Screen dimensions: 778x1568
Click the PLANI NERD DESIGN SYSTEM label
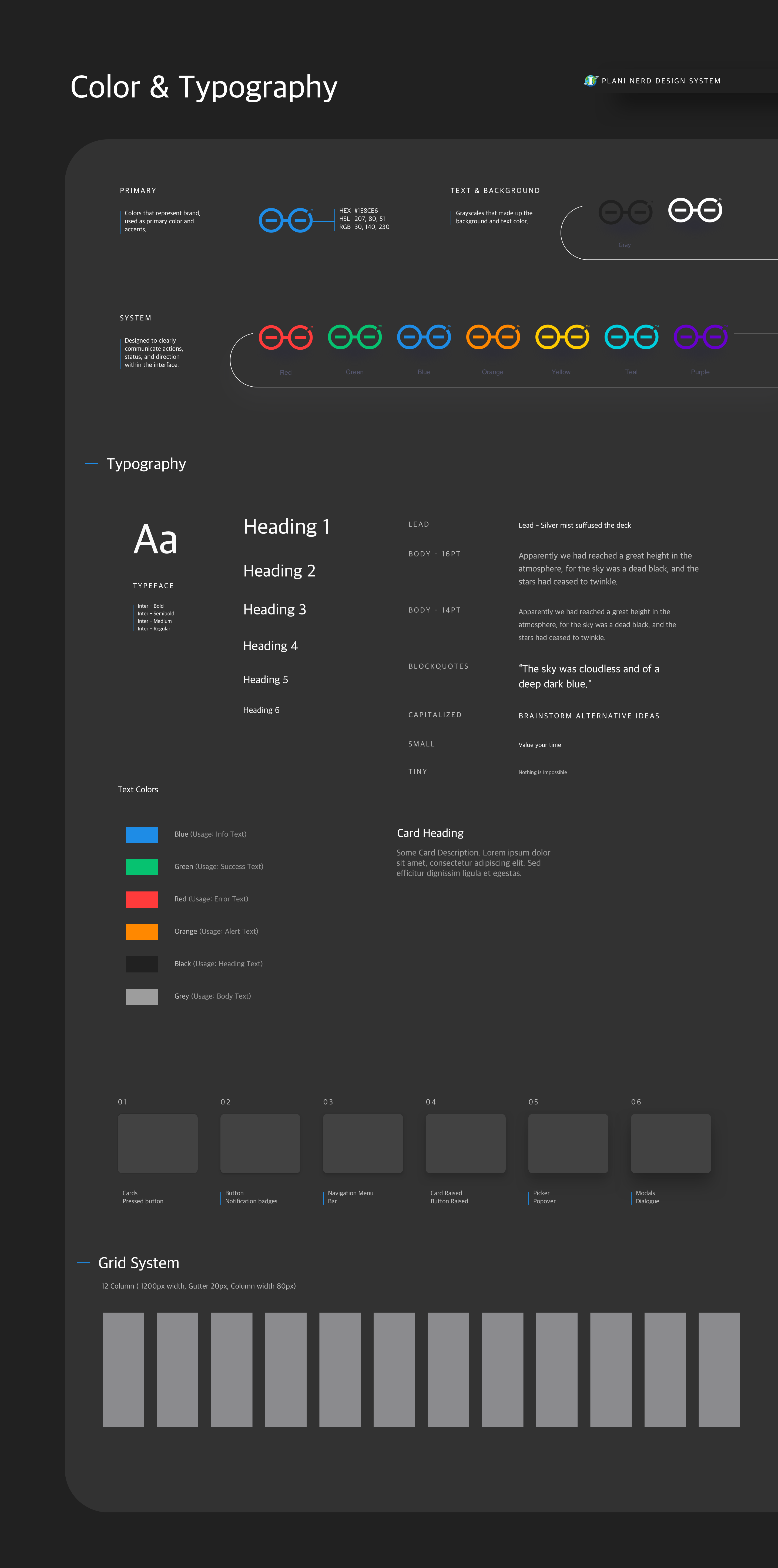tap(661, 81)
